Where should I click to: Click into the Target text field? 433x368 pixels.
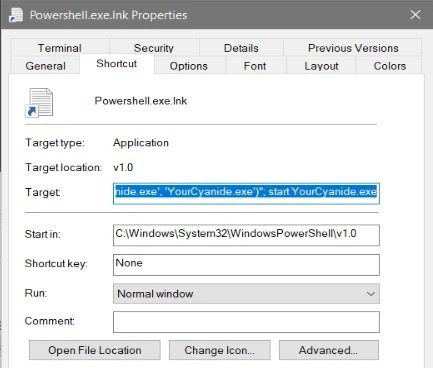[246, 193]
